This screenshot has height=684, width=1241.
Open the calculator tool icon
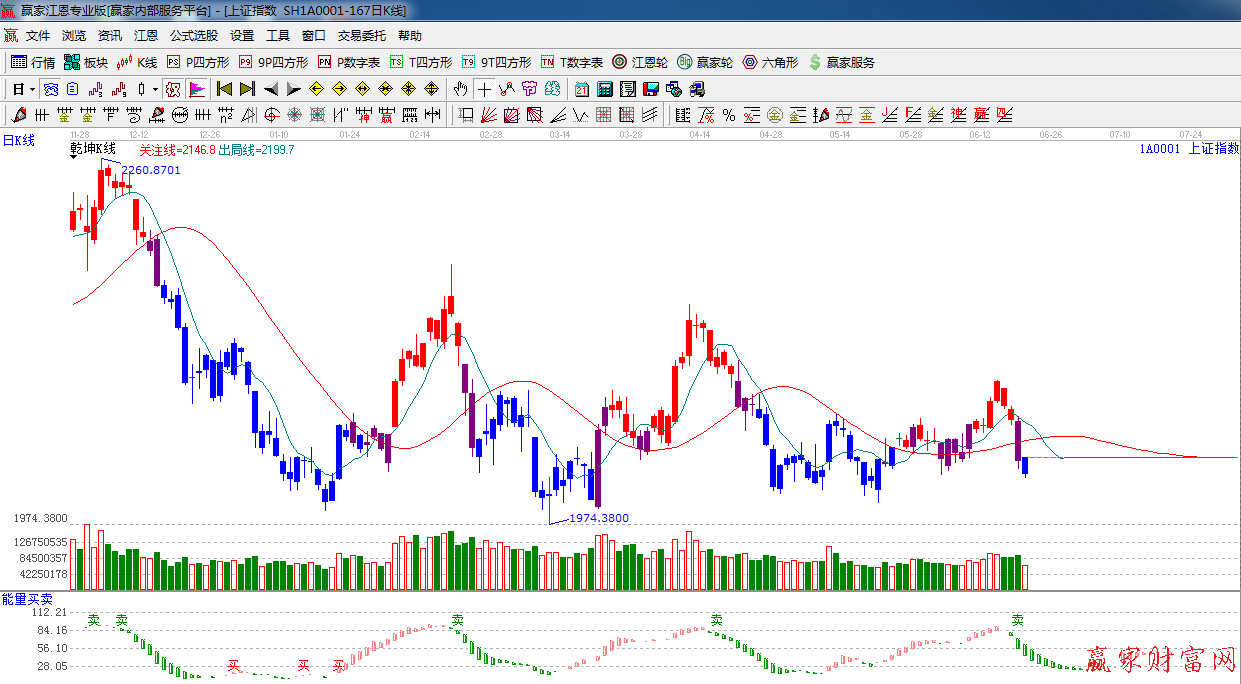tap(605, 89)
